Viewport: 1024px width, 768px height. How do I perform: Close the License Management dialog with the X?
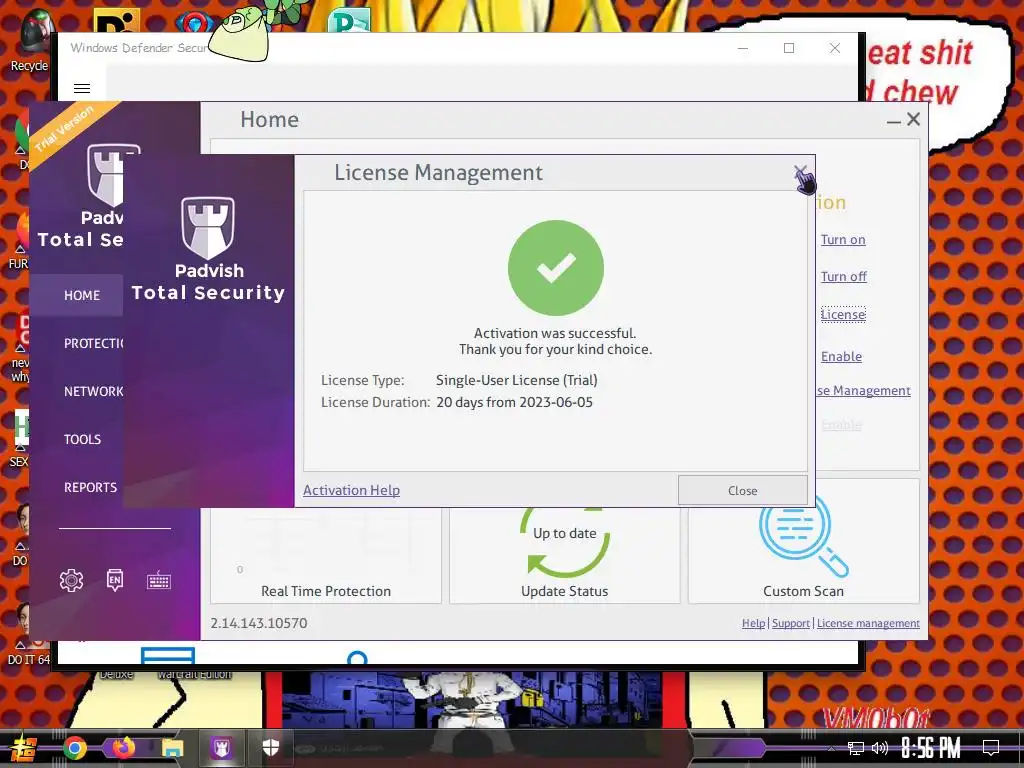[x=800, y=173]
